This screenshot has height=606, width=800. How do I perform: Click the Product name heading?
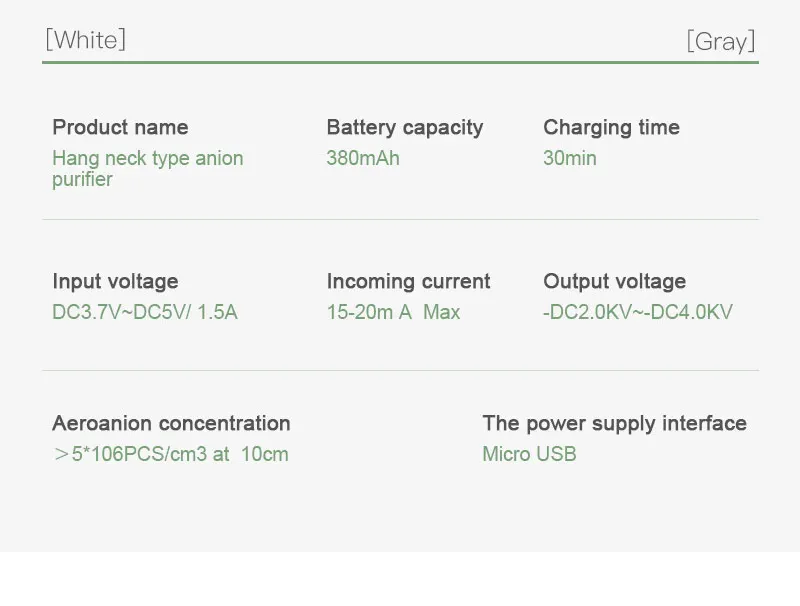tap(120, 127)
